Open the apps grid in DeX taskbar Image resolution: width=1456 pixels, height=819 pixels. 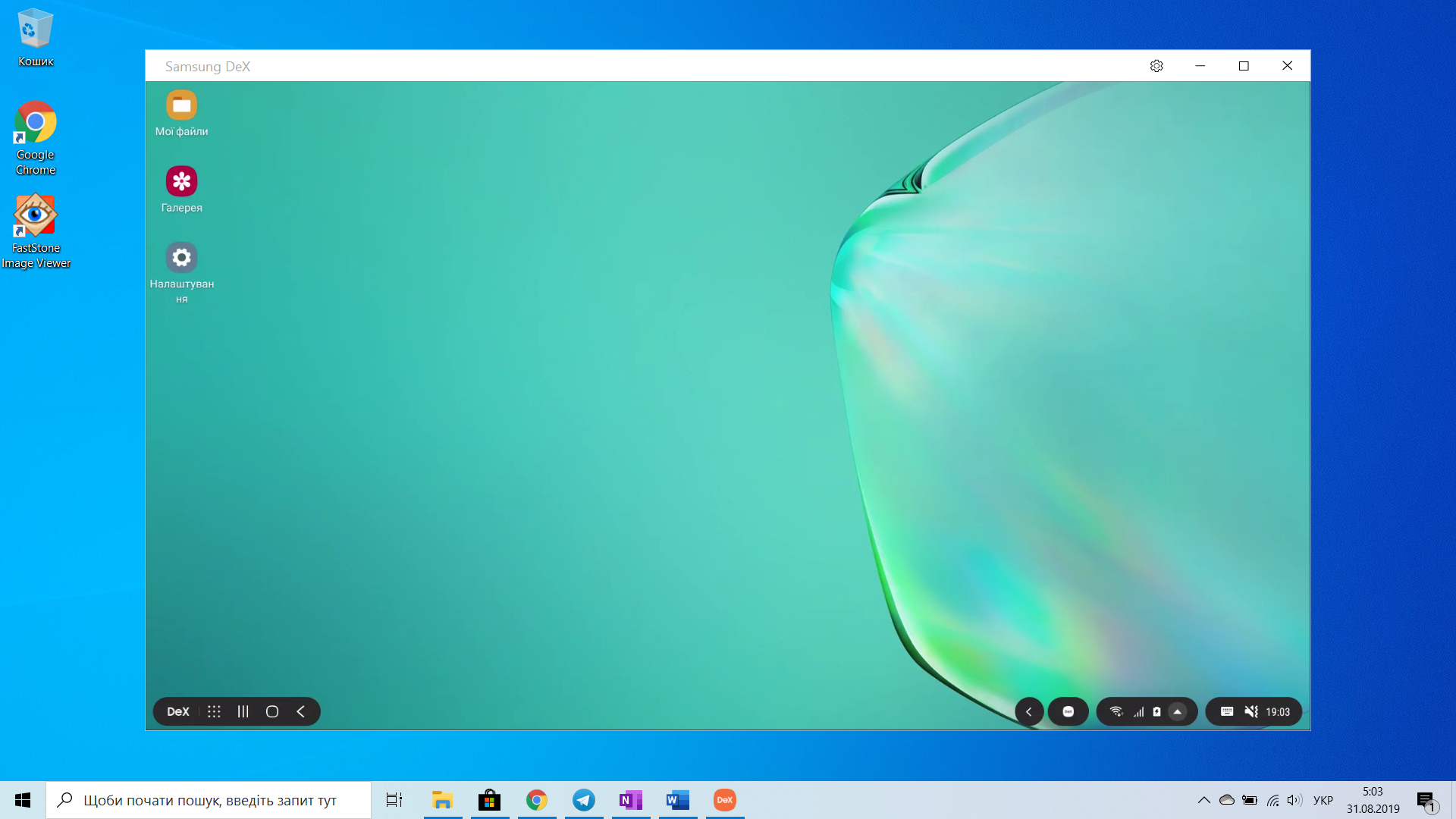click(214, 711)
